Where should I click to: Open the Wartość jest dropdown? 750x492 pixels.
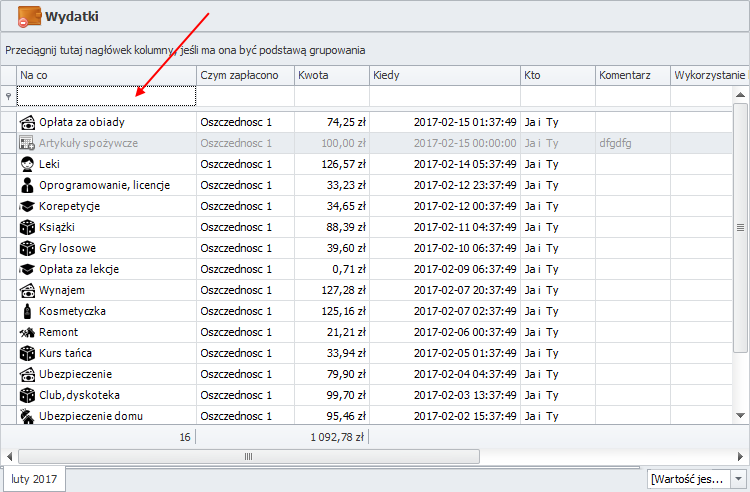[739, 479]
